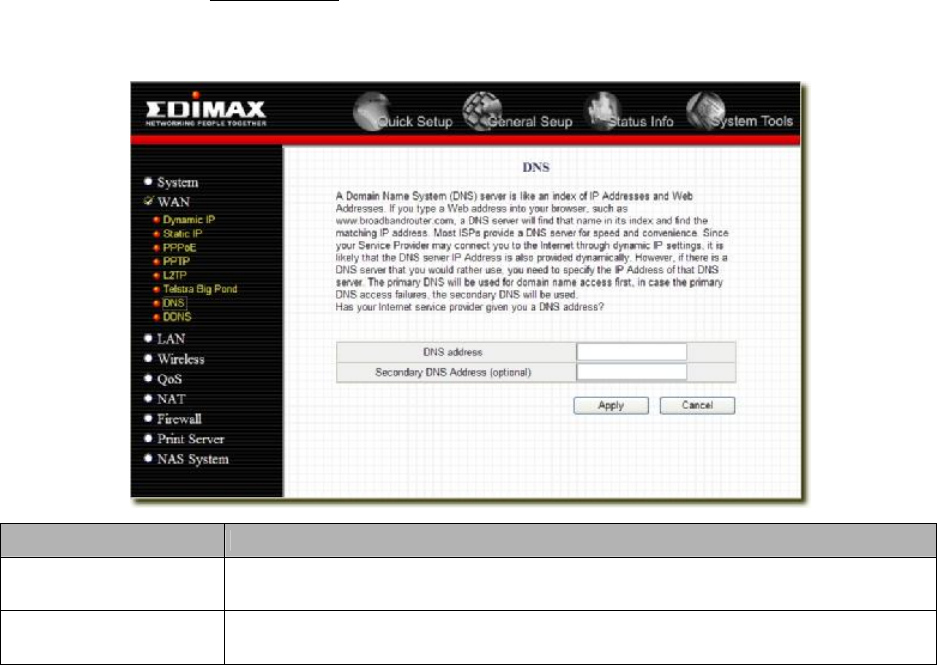This screenshot has width=937, height=665.
Task: Open the NAT section
Action: coord(171,399)
